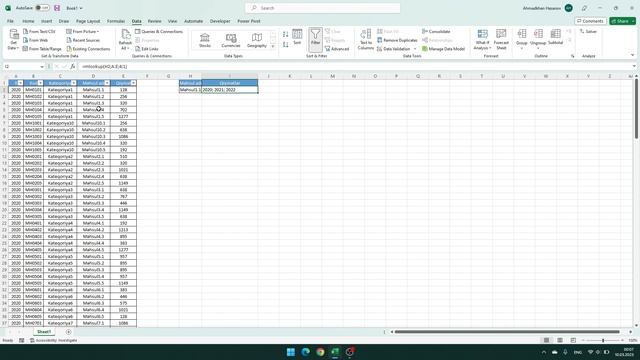This screenshot has width=640, height=360.
Task: Switch to the Home tab
Action: pyautogui.click(x=28, y=21)
